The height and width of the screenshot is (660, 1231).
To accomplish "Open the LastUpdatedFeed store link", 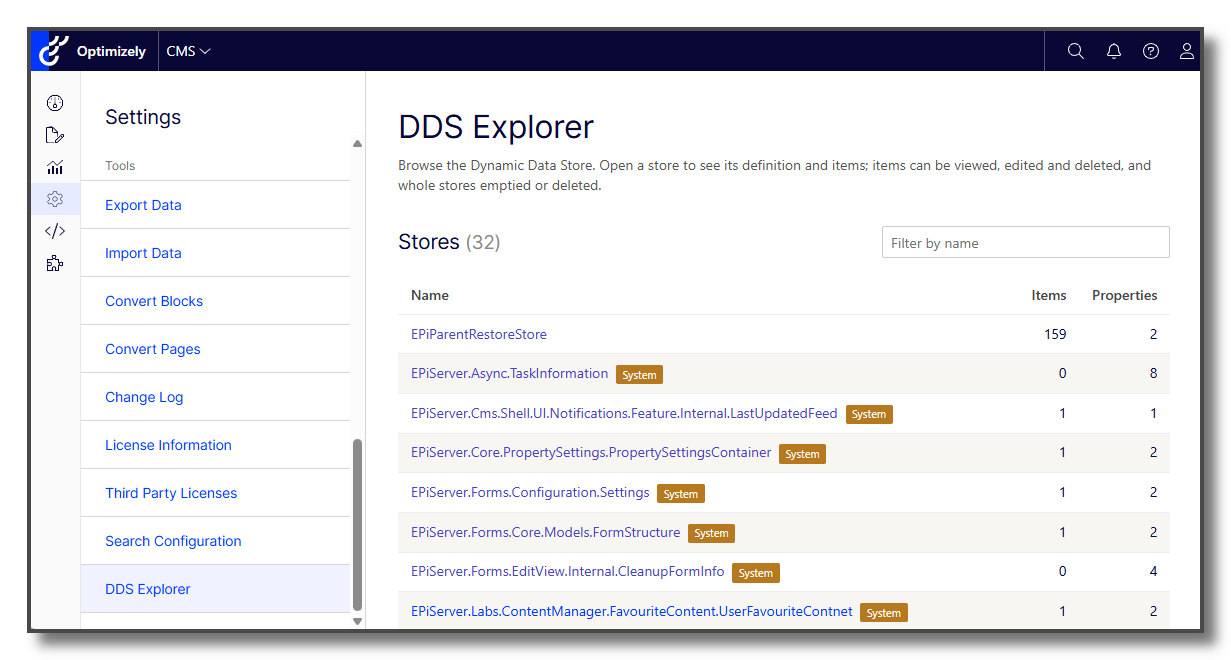I will 624,413.
